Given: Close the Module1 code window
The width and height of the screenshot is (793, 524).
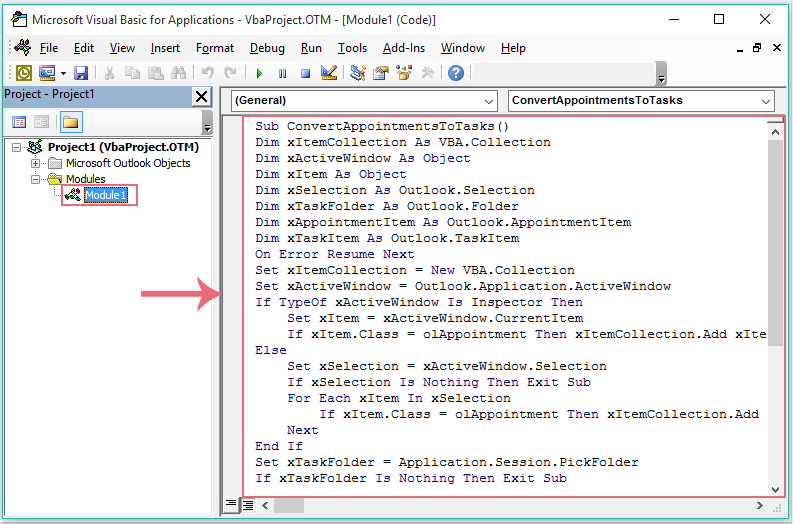Looking at the screenshot, I should (777, 48).
